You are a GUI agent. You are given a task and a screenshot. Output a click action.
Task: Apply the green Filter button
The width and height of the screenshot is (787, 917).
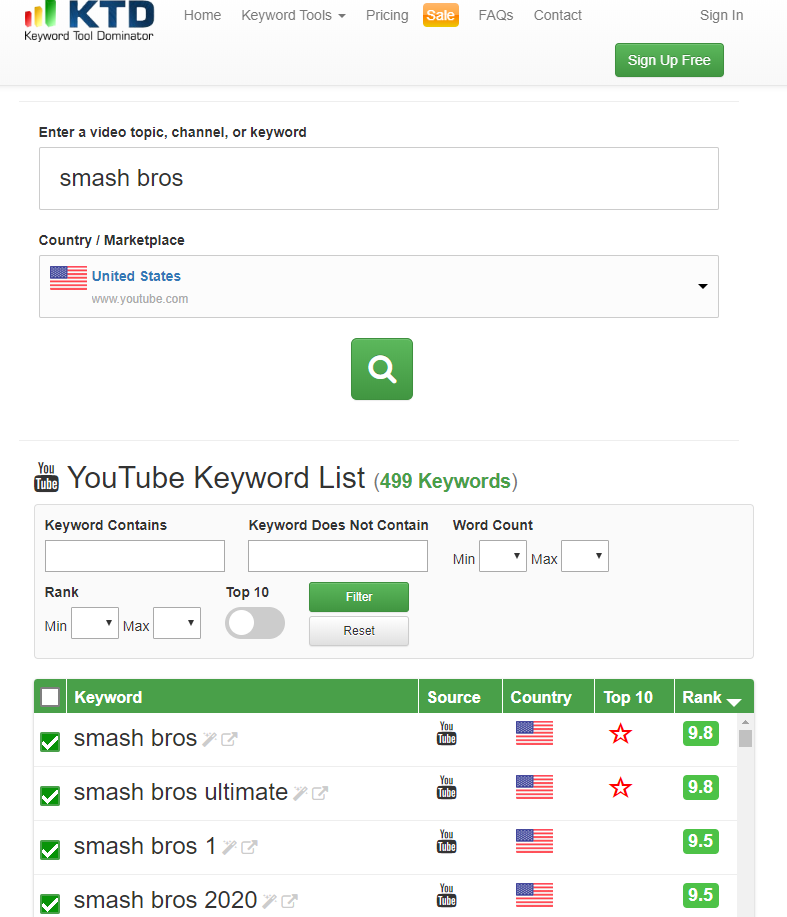point(359,597)
